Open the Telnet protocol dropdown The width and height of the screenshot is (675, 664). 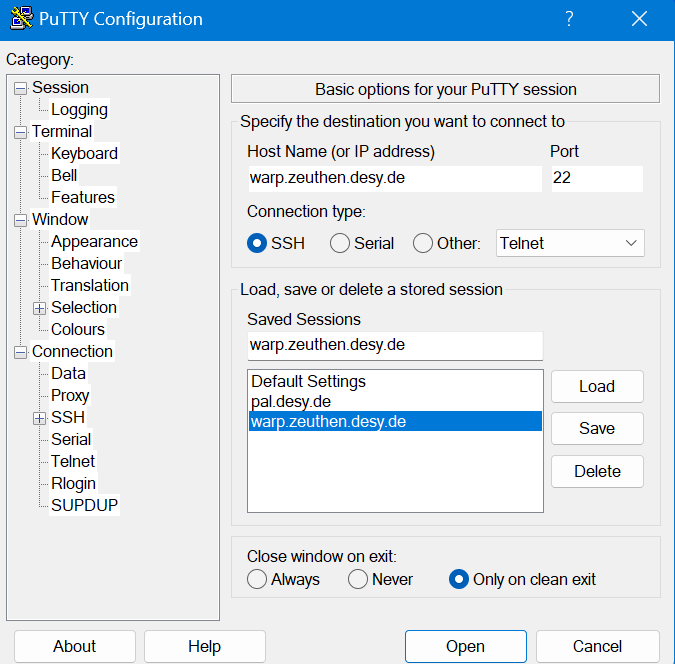click(570, 243)
